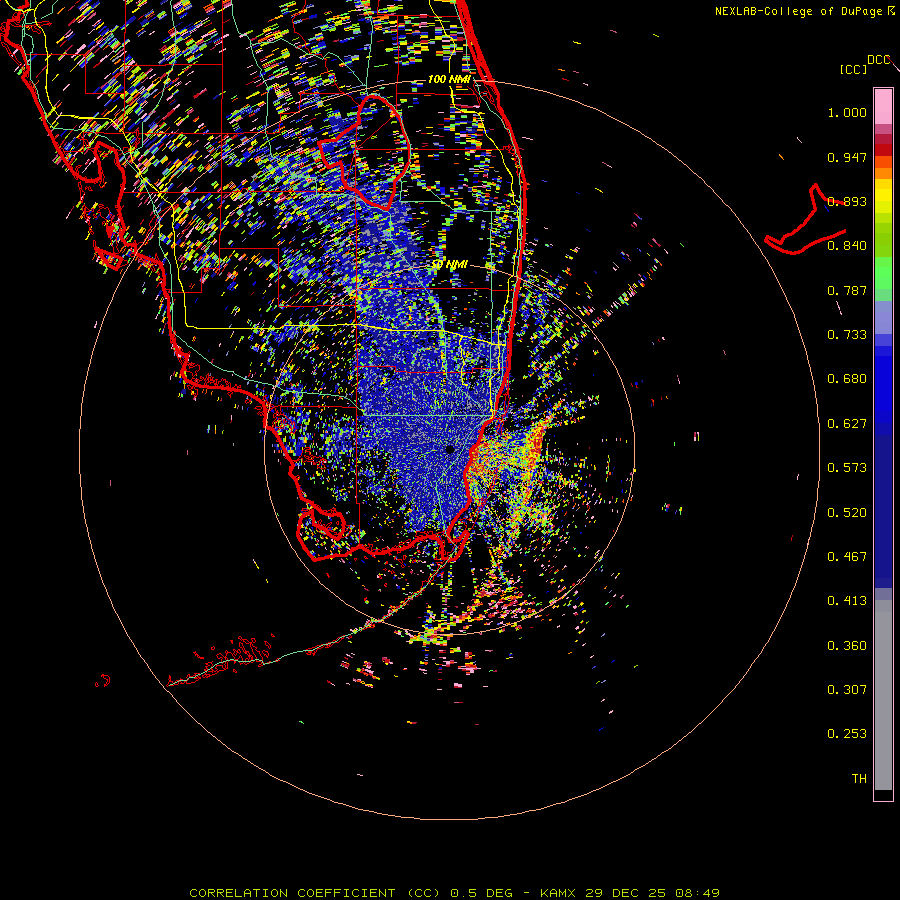This screenshot has width=900, height=900.
Task: Click the 1.000 legend value
Action: pyautogui.click(x=847, y=112)
